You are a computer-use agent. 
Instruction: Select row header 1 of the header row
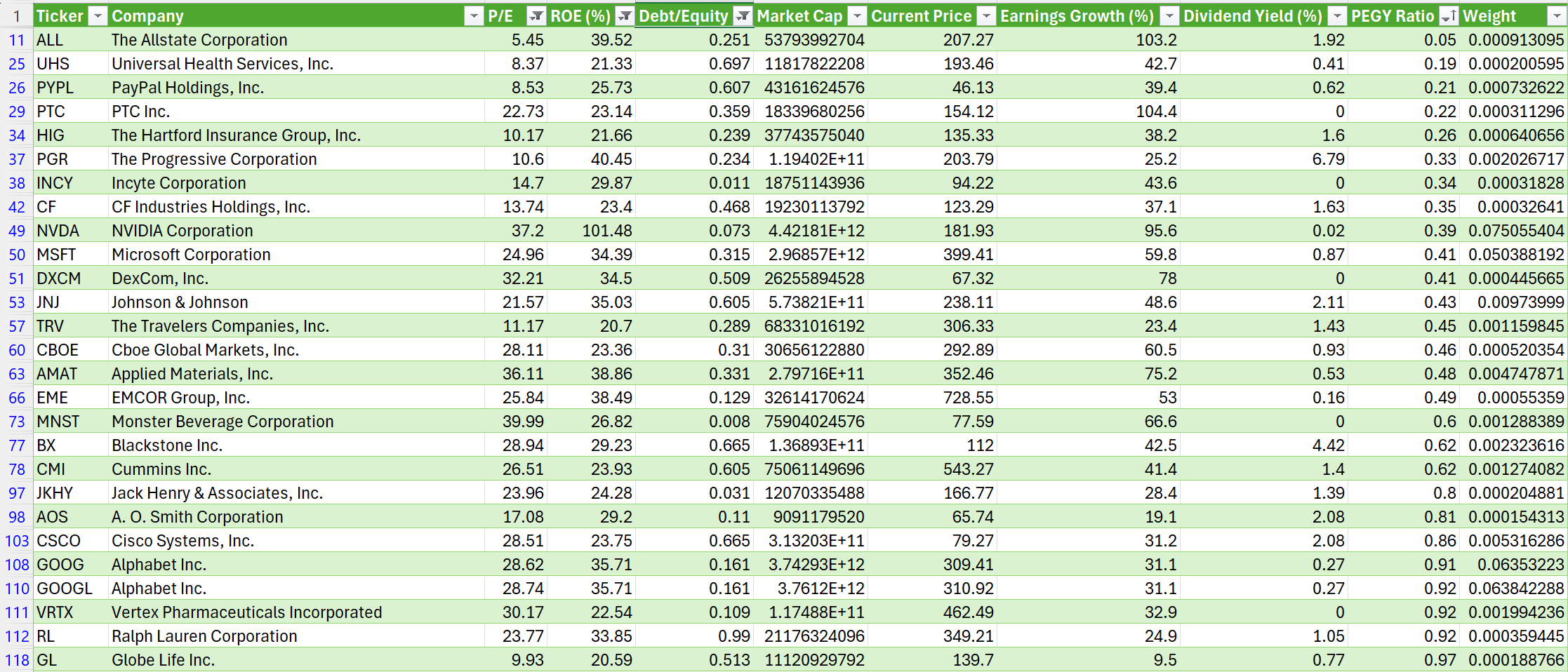coord(17,16)
